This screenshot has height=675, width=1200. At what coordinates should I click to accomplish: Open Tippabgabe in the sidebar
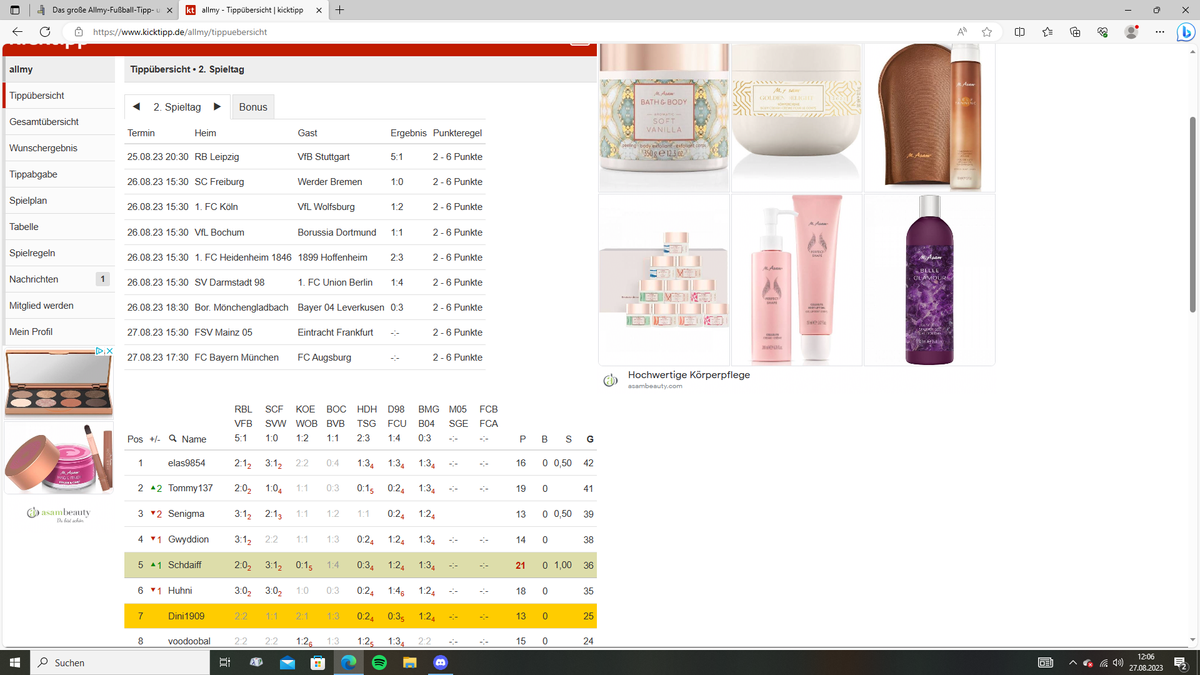58,174
